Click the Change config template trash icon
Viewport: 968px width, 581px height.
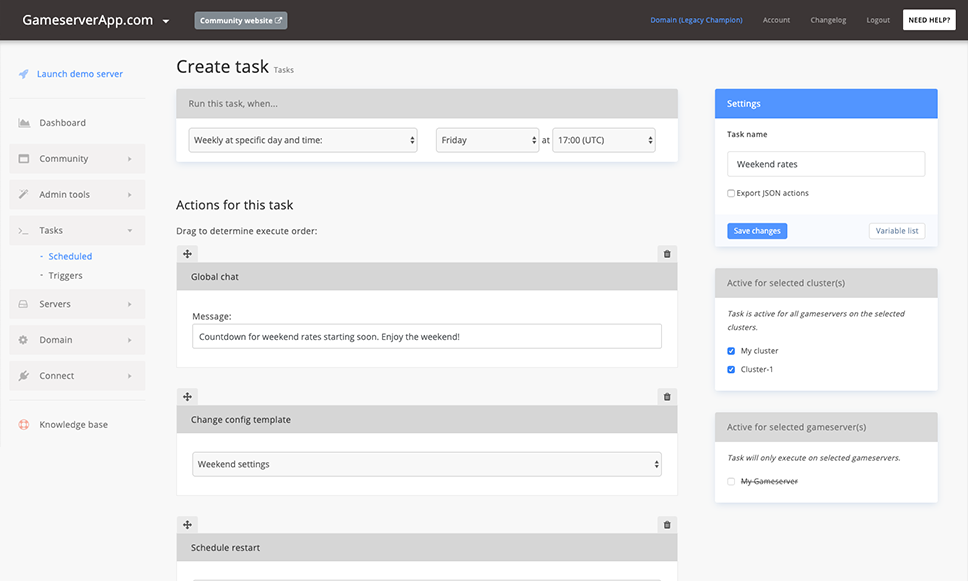(667, 396)
